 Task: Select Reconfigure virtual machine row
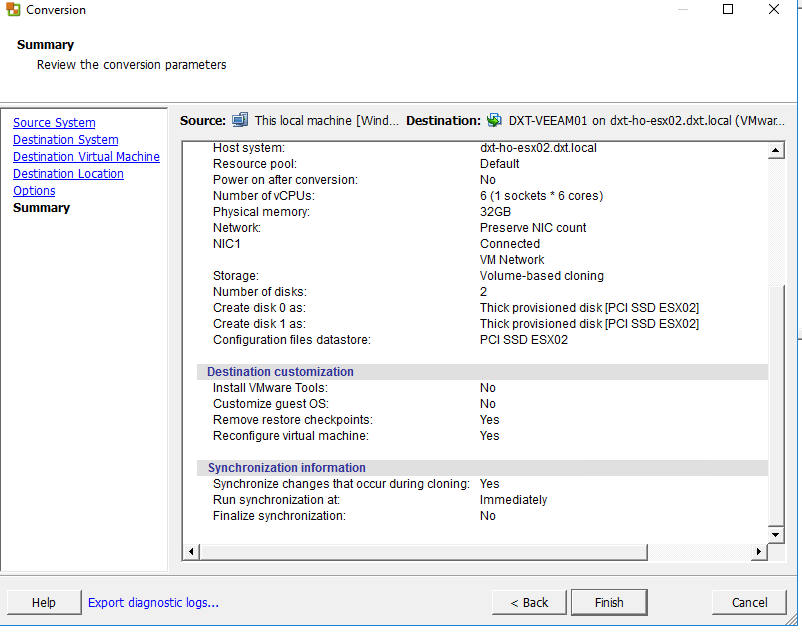(x=481, y=436)
